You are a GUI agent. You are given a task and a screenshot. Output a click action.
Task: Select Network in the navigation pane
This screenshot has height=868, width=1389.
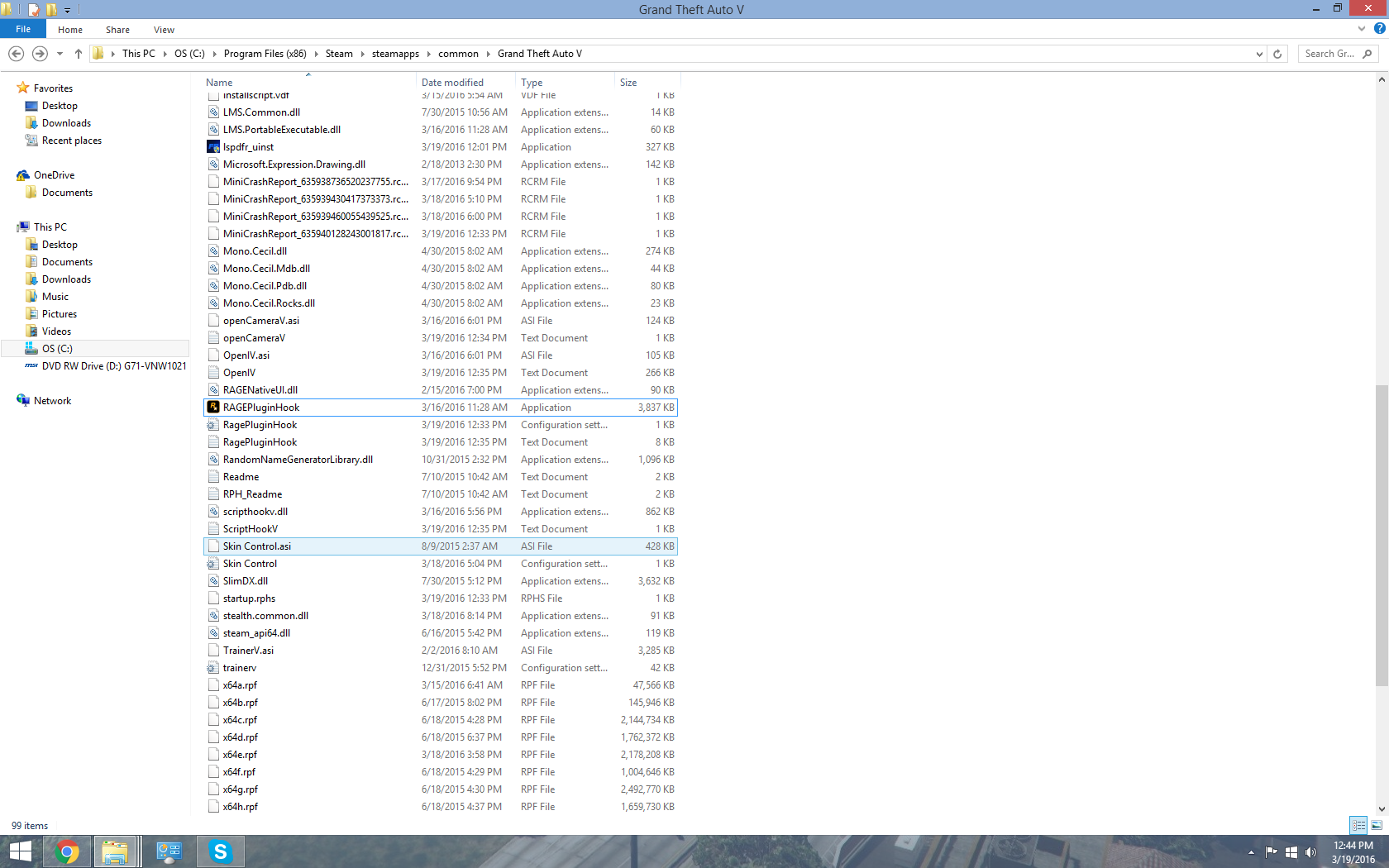click(52, 401)
